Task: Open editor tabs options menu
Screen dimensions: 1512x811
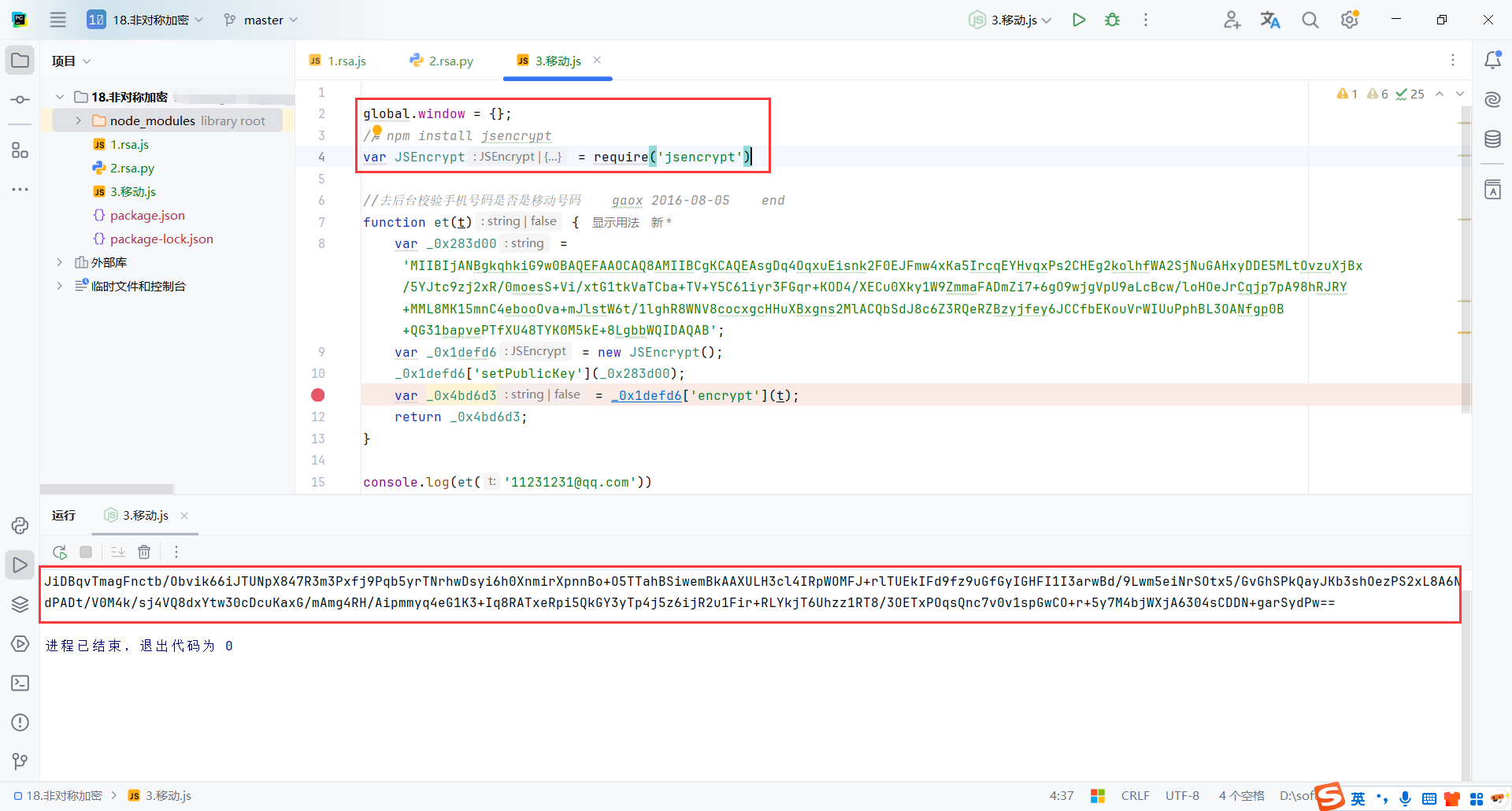Action: coord(1453,60)
